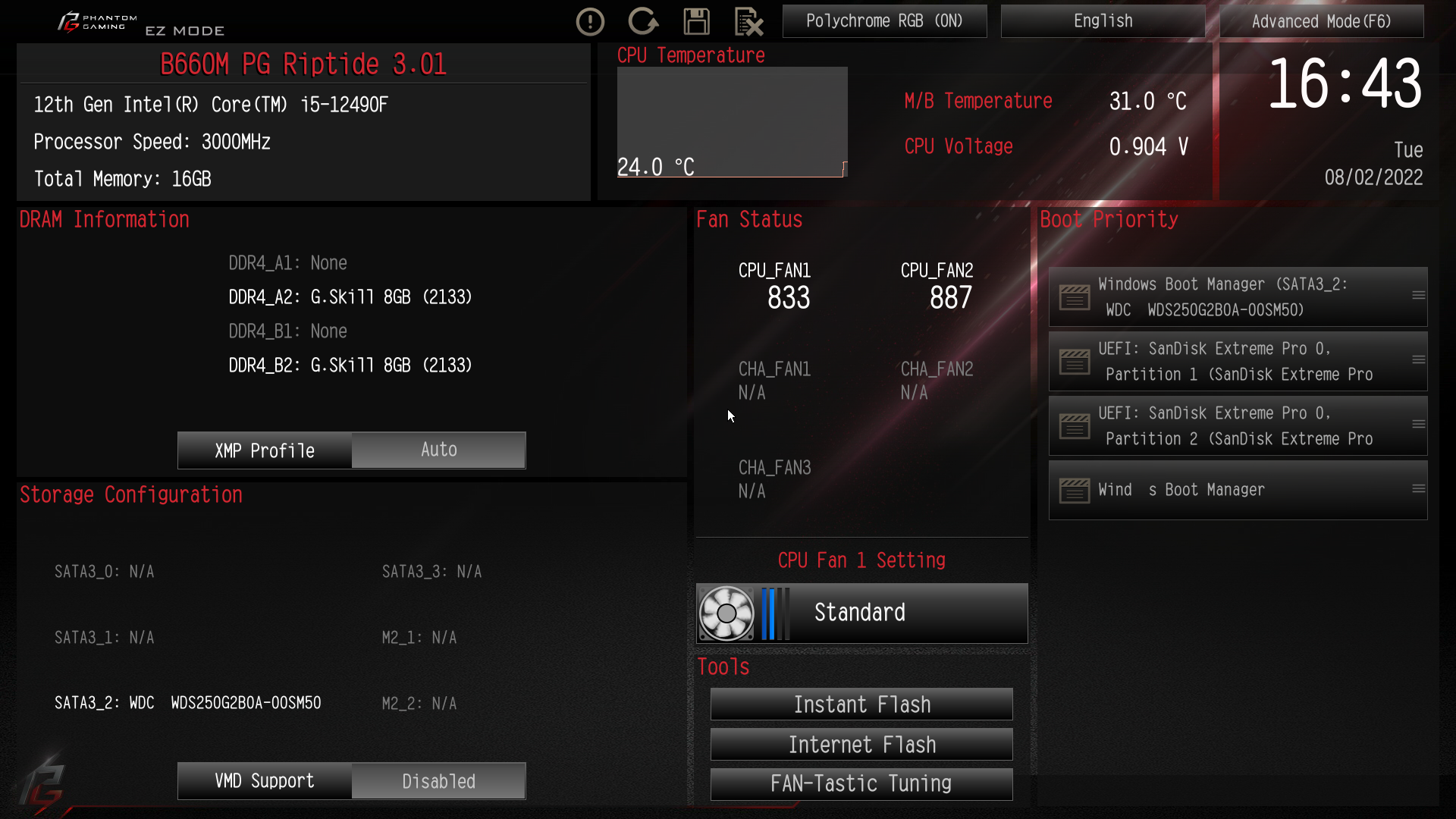Screen dimensions: 1456x819
Task: Toggle VMD Support enabled state
Action: click(438, 781)
